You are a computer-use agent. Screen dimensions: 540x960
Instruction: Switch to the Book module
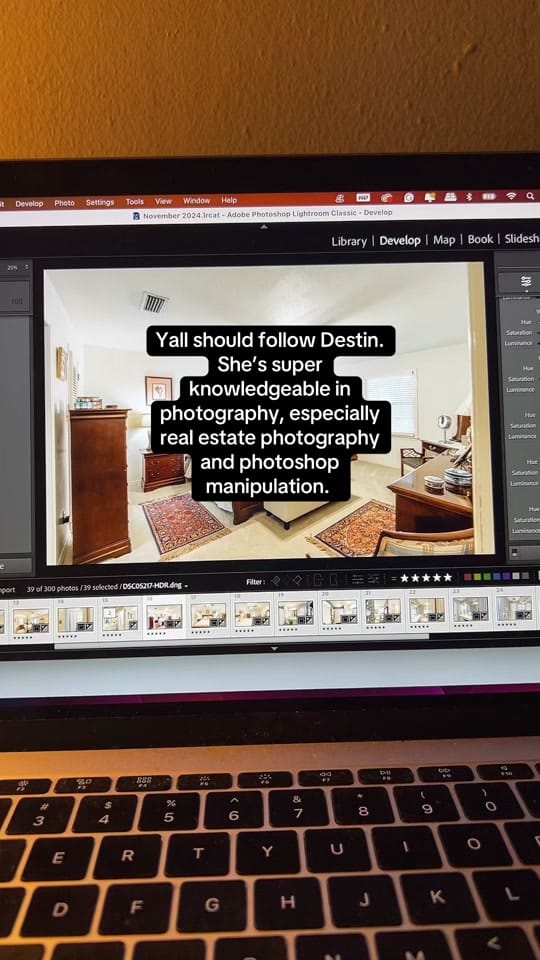click(x=480, y=239)
